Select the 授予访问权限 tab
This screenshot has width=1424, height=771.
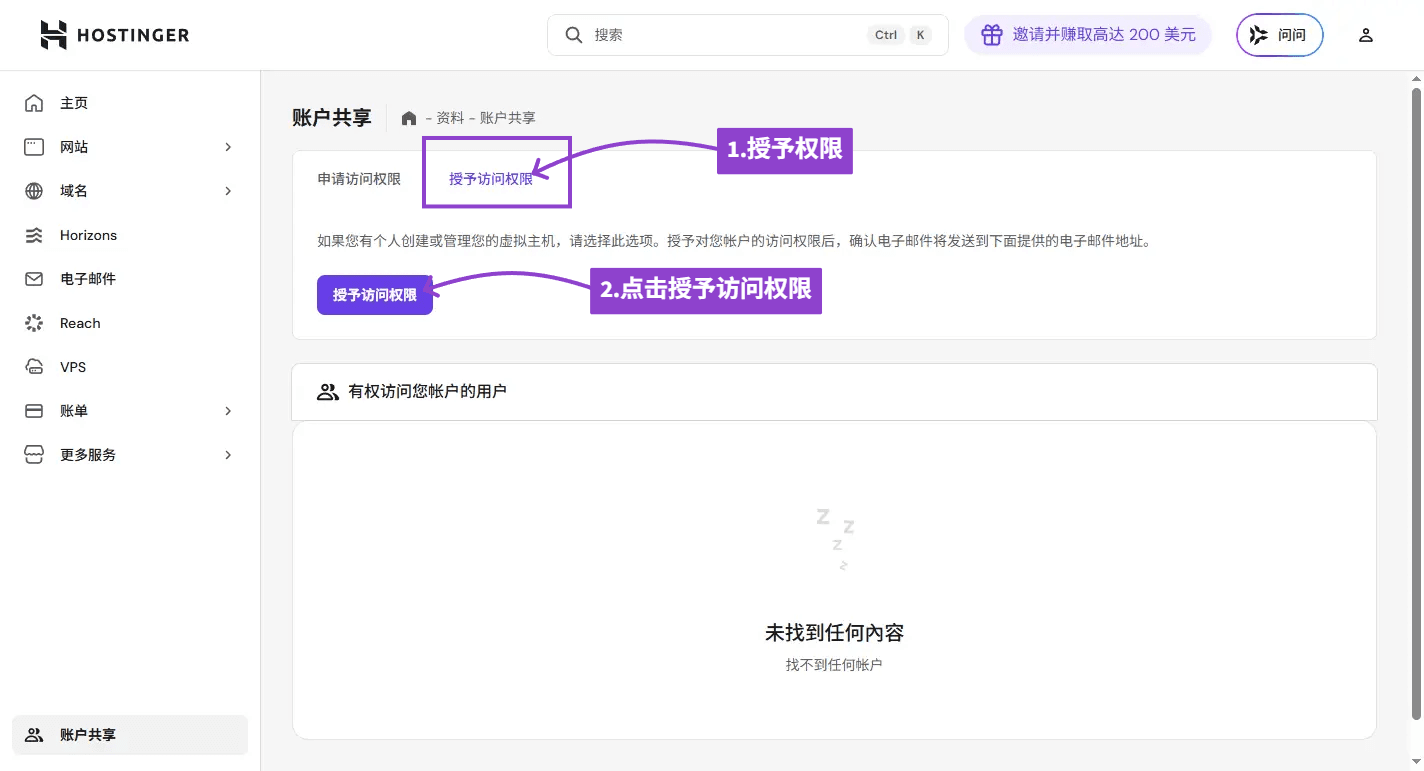pos(491,179)
